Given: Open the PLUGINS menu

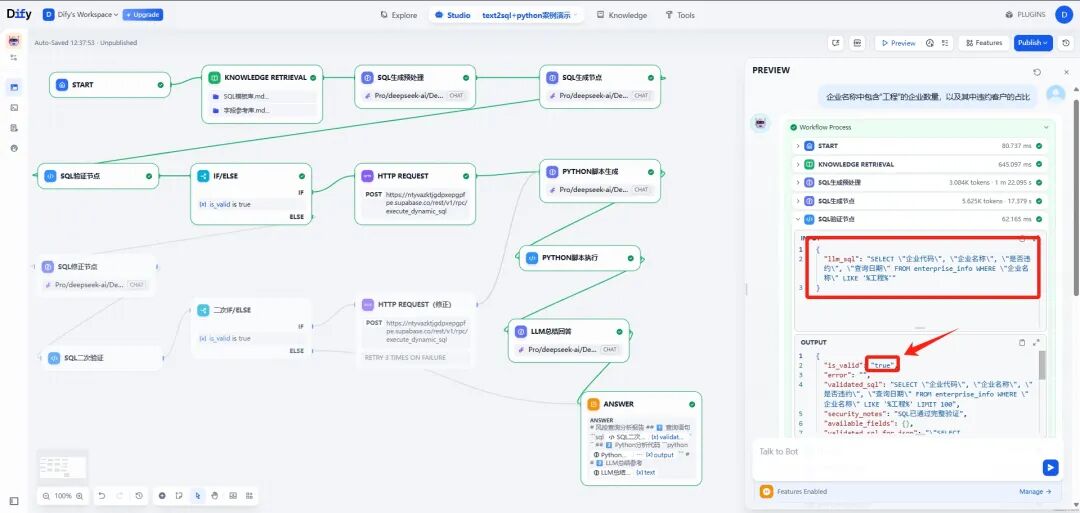Looking at the screenshot, I should (x=1025, y=14).
